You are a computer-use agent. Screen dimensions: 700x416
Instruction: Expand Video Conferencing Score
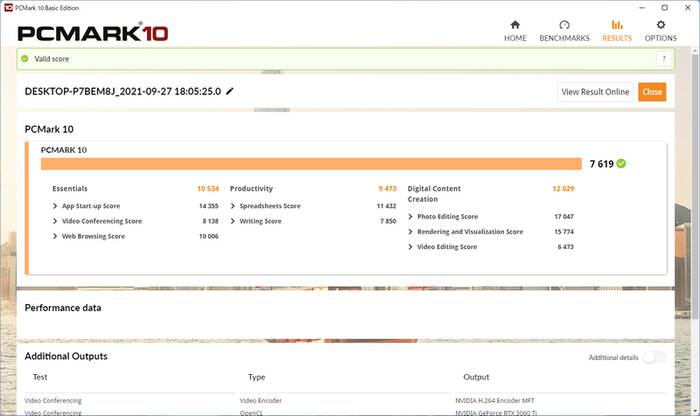pos(55,221)
